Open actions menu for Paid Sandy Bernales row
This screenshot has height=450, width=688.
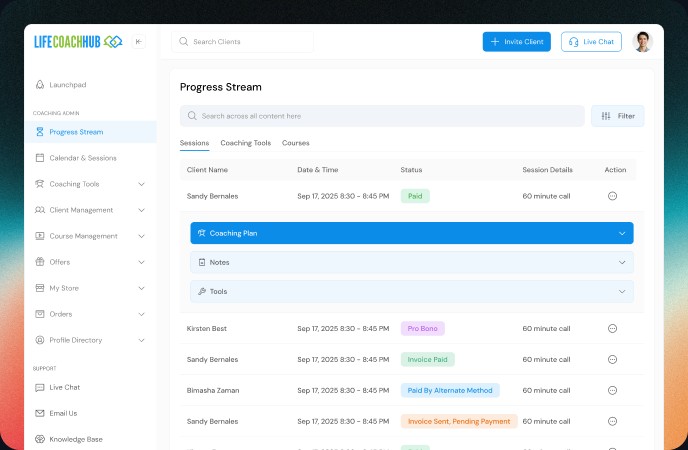pyautogui.click(x=613, y=196)
